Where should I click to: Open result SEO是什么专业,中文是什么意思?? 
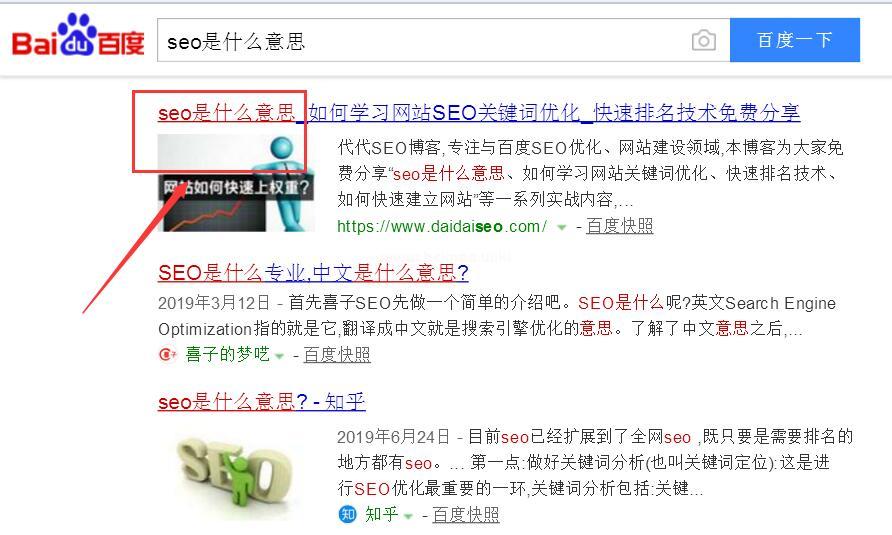[x=313, y=273]
